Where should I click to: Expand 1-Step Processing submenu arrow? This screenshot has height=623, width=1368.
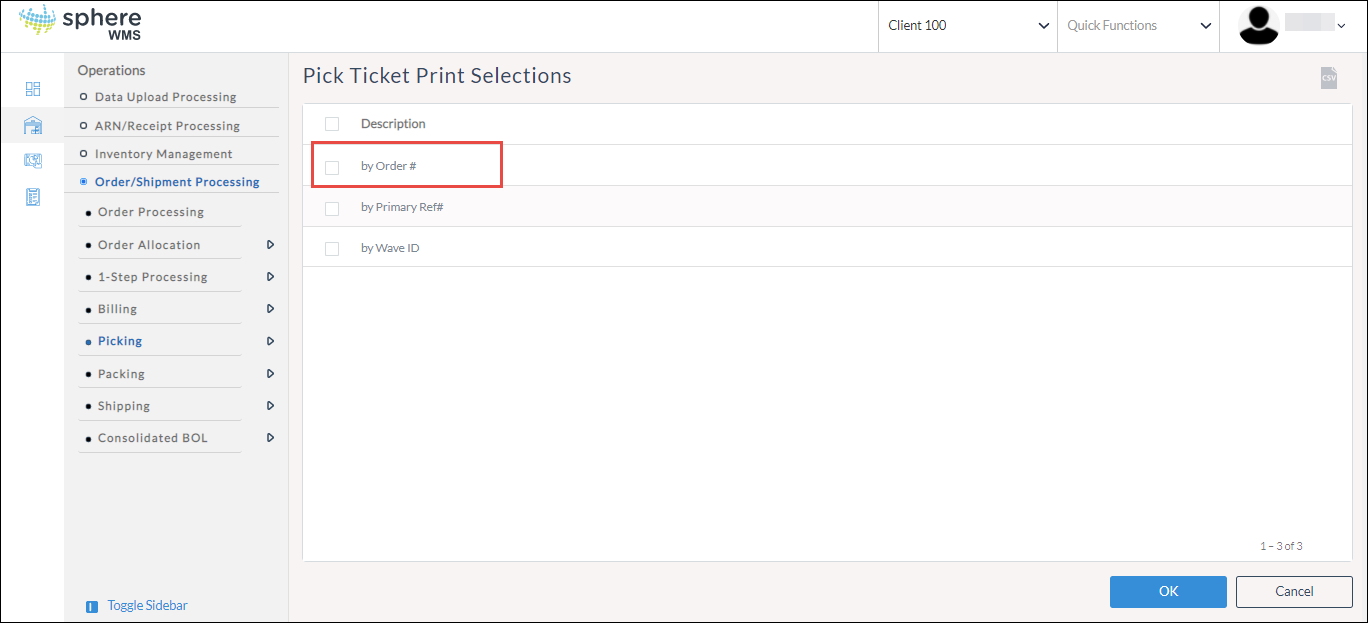click(270, 277)
